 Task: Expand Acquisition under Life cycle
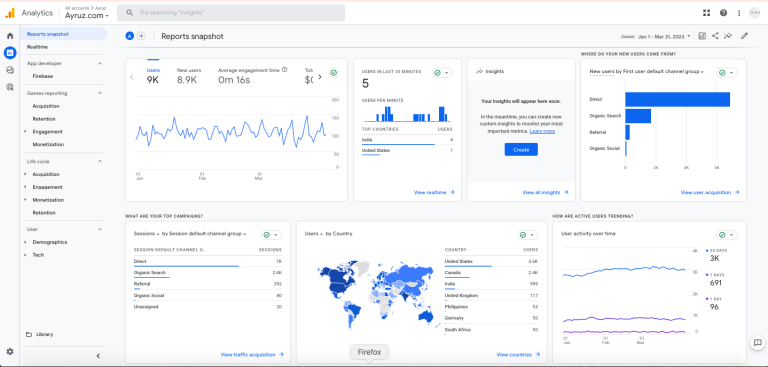25,174
